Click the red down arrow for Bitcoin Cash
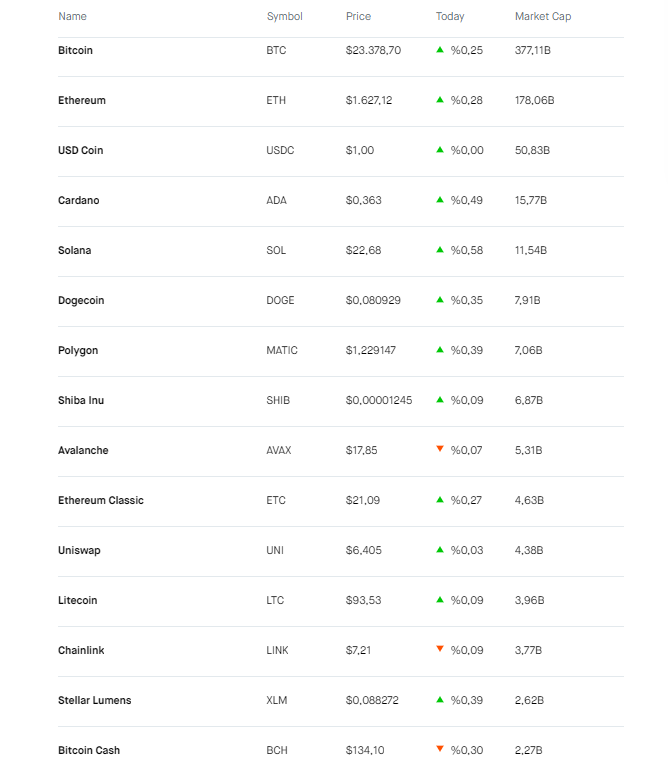668x763 pixels. pos(440,749)
